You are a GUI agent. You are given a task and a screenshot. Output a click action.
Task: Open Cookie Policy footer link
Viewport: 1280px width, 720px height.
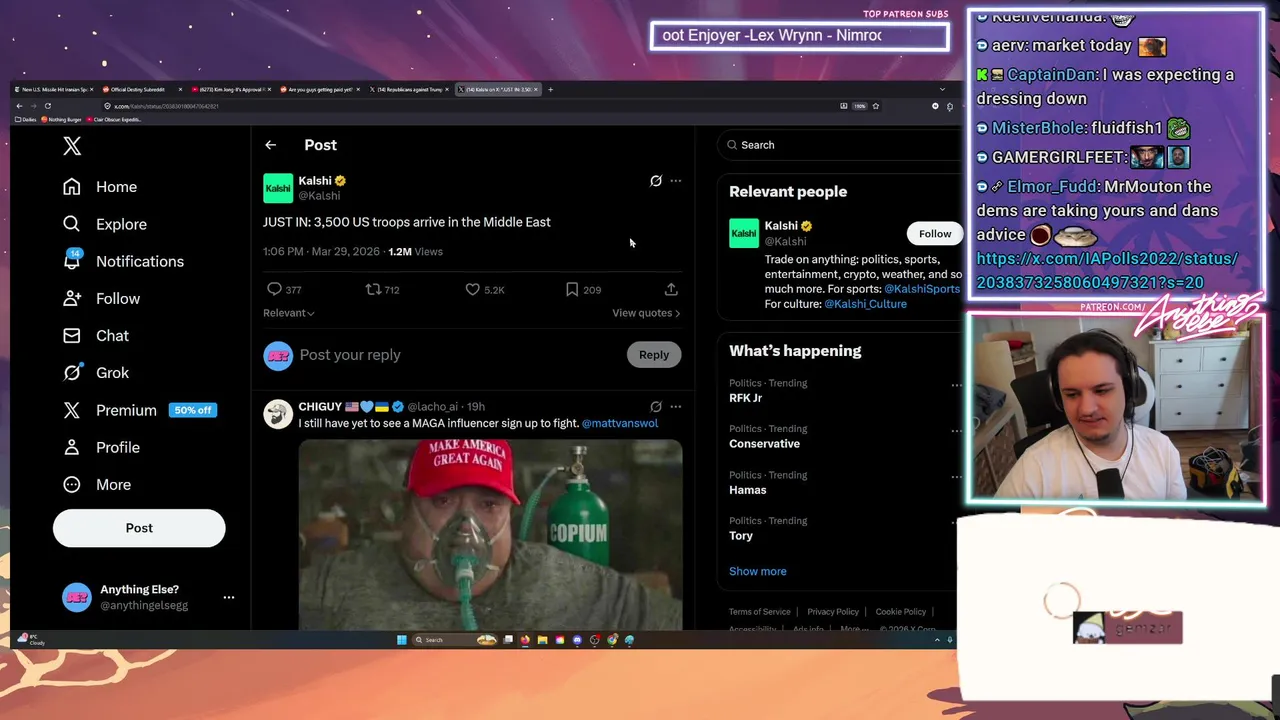pos(901,612)
